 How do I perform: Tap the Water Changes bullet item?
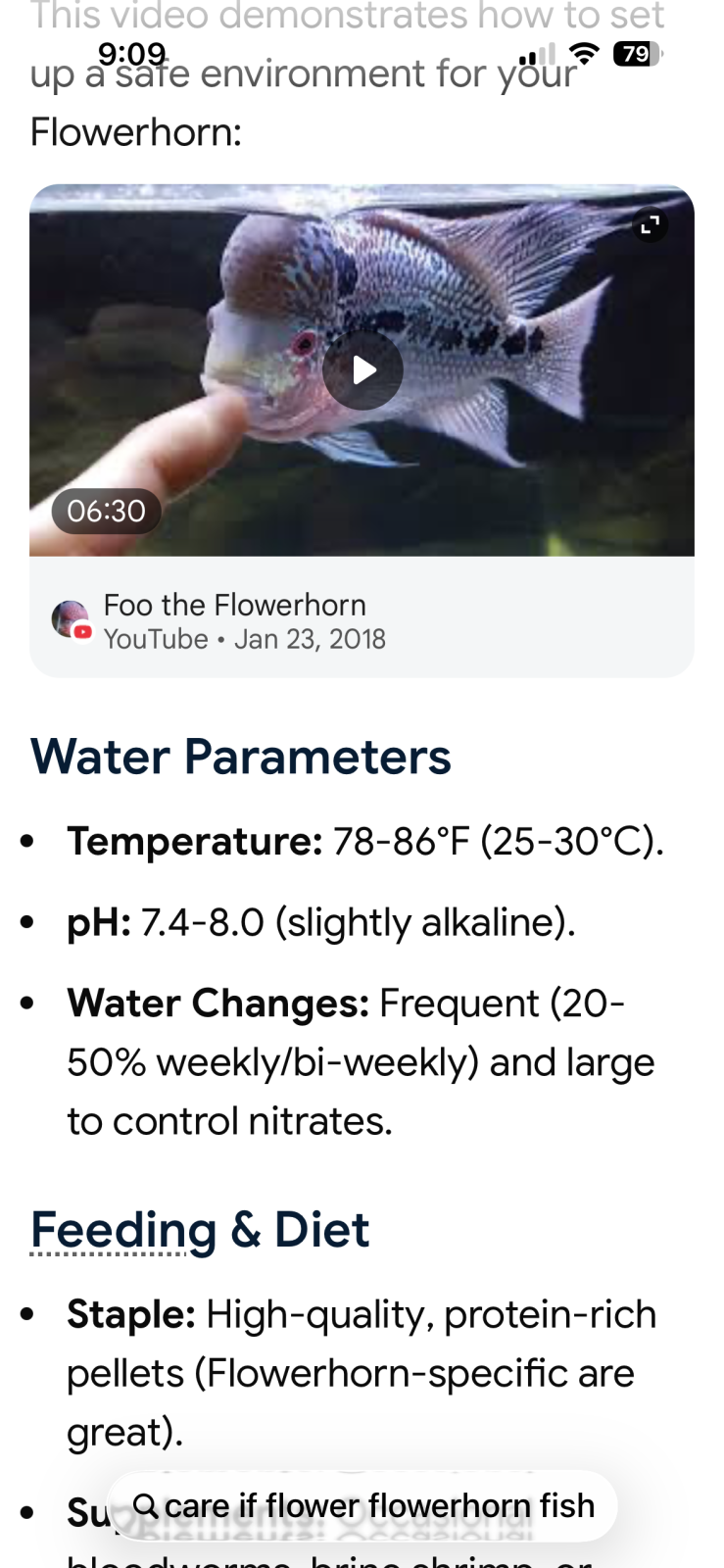coord(361,1062)
